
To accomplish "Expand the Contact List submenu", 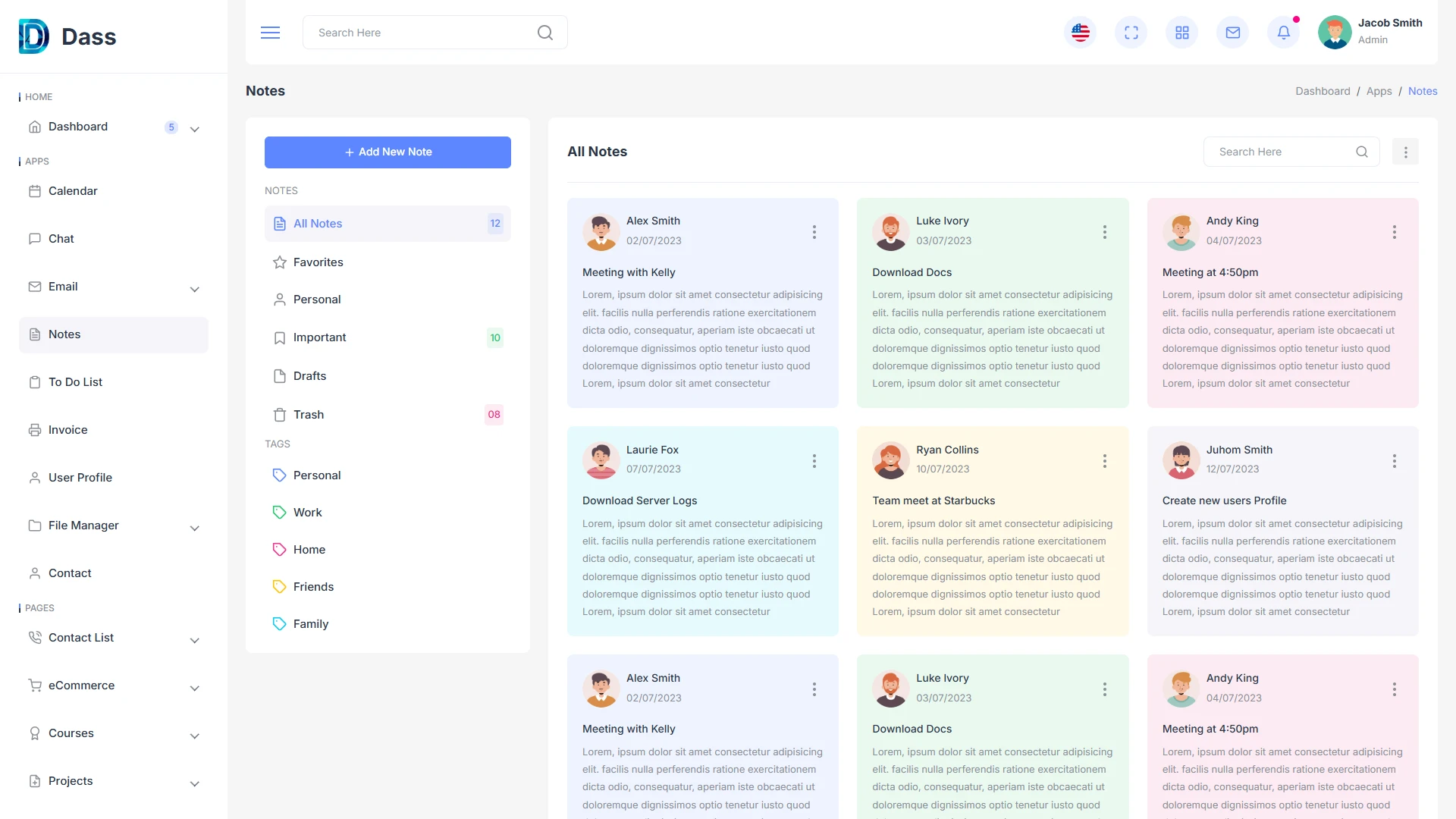I will coord(194,641).
